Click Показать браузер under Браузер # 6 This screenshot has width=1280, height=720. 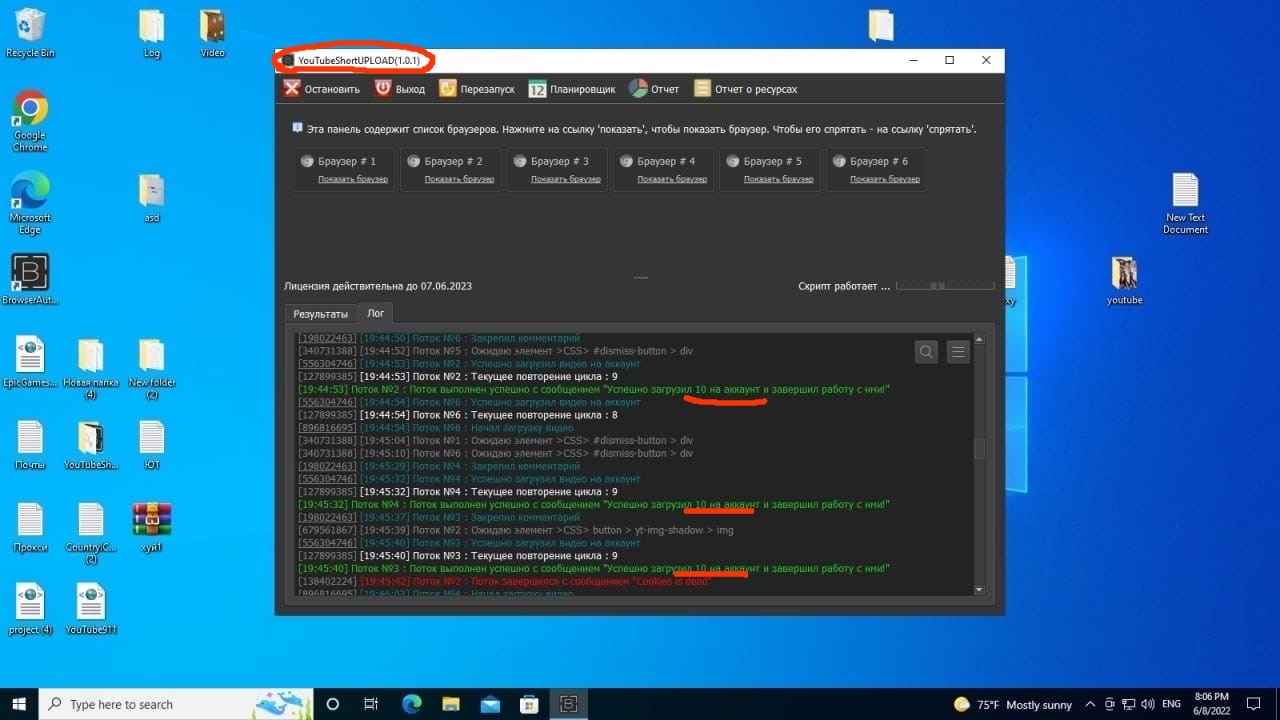pos(885,179)
